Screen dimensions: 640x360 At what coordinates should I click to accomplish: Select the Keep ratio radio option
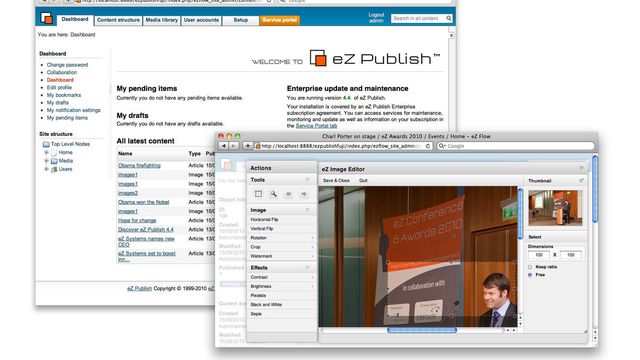[x=530, y=267]
